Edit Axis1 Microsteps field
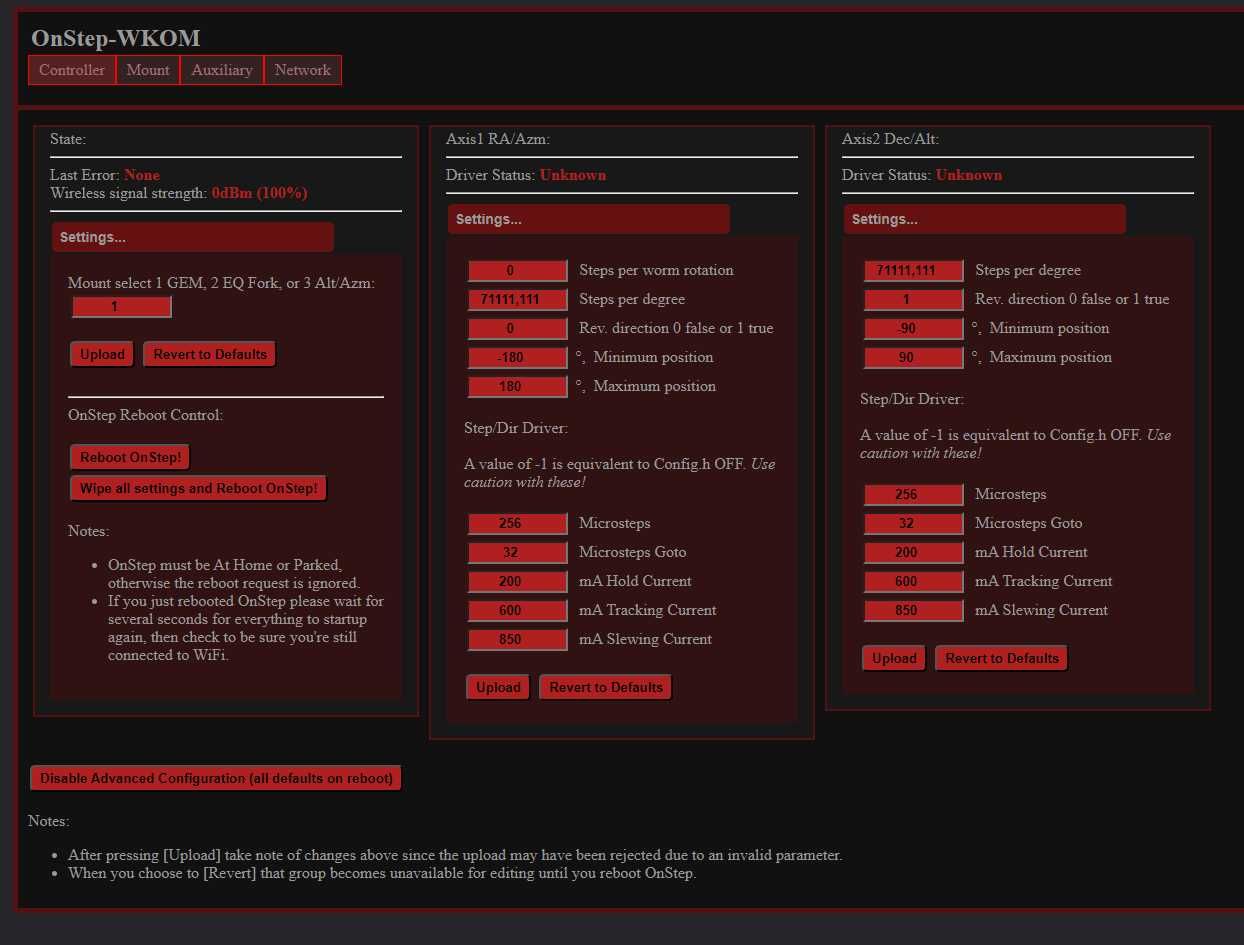The height and width of the screenshot is (945, 1244). 518,524
